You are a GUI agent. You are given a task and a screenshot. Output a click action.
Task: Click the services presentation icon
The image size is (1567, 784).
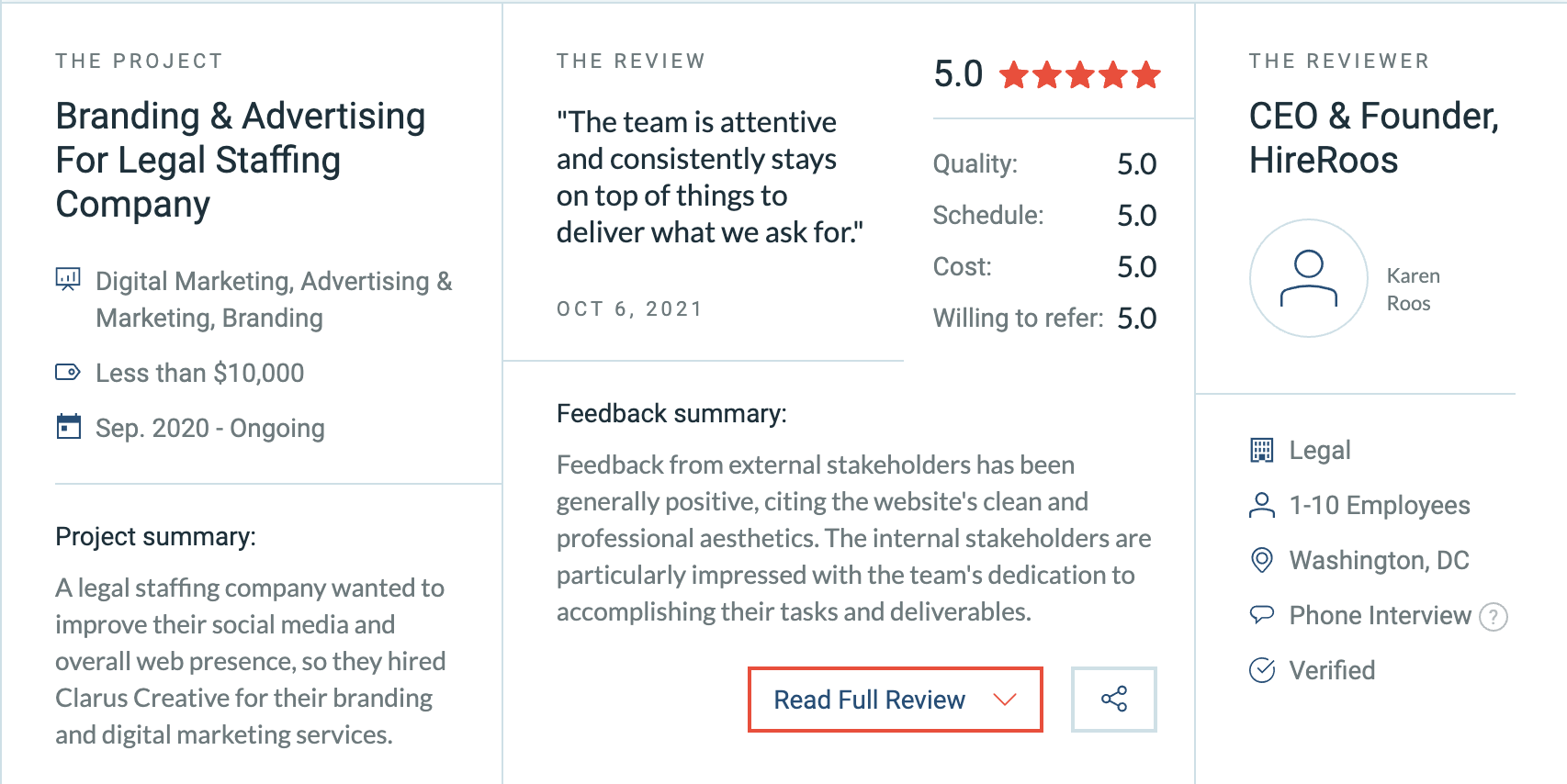tap(68, 279)
